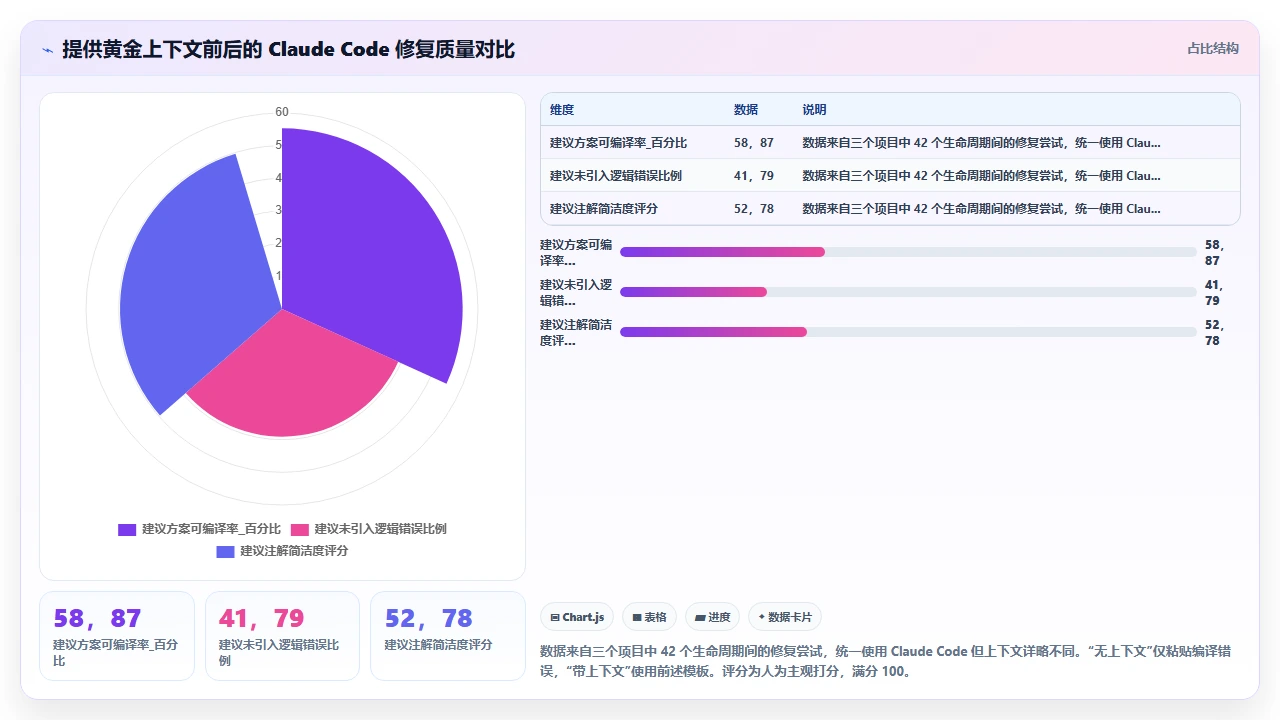Click table cell 建议未引入逻辑错误比例

[x=616, y=176]
